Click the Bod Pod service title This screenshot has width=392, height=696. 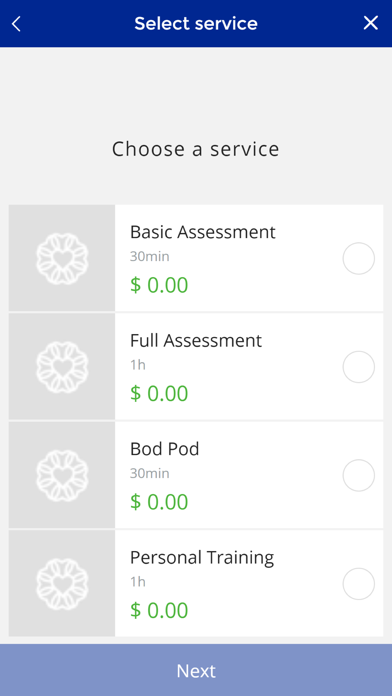[164, 449]
